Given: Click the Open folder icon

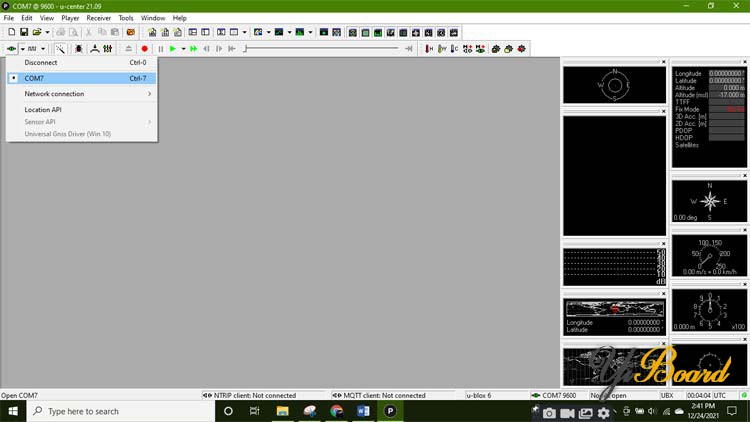Looking at the screenshot, I should [x=36, y=32].
